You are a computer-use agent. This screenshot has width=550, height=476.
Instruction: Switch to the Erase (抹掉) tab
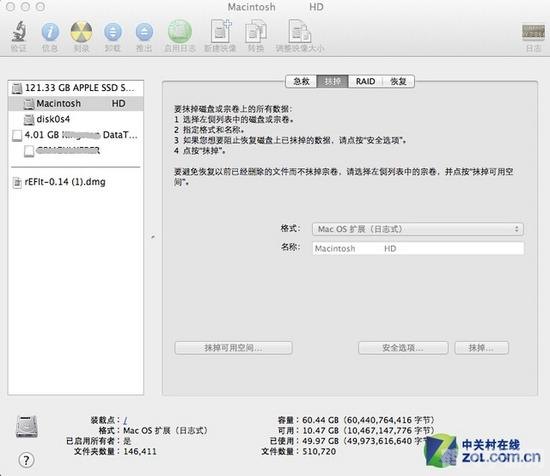(x=333, y=81)
